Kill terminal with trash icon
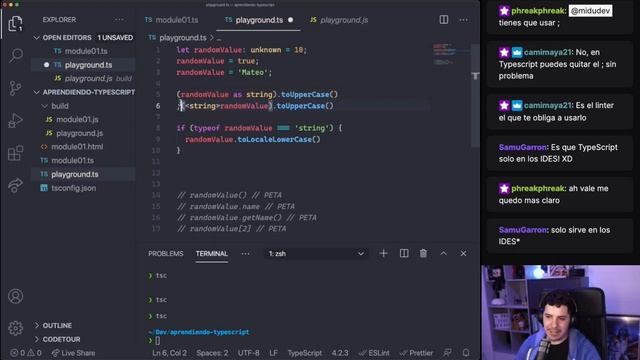640x360 pixels. coord(423,253)
